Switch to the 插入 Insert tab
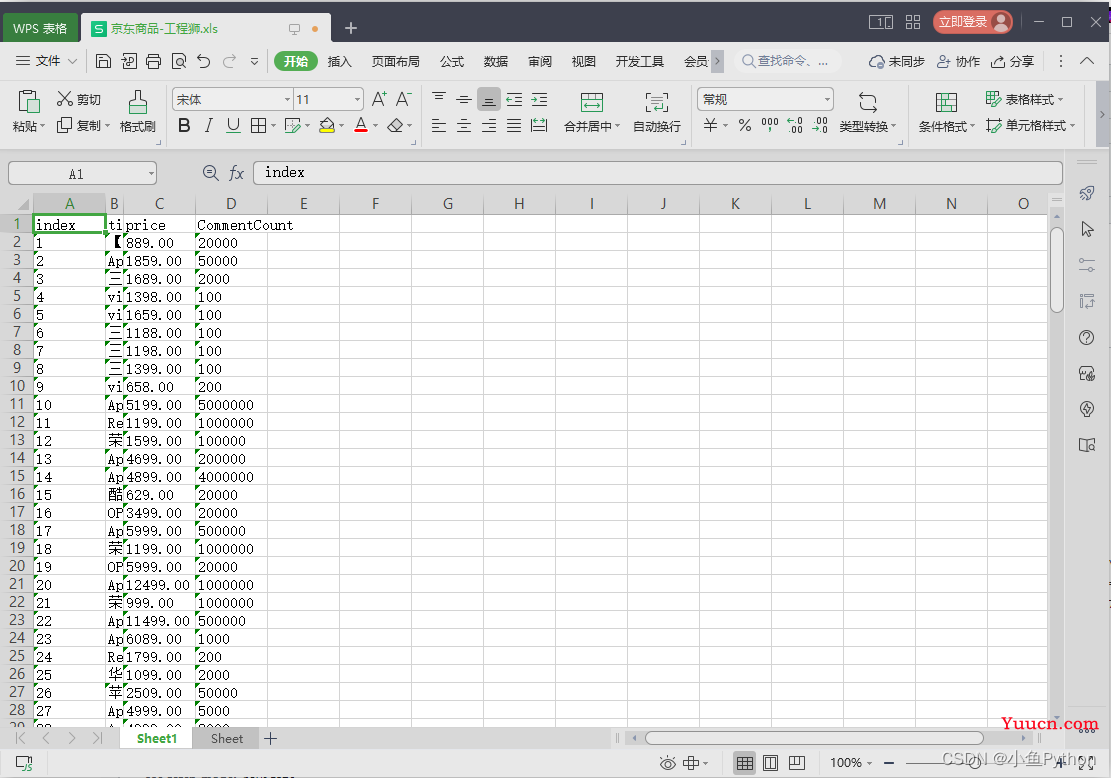Viewport: 1111px width, 778px height. [339, 62]
